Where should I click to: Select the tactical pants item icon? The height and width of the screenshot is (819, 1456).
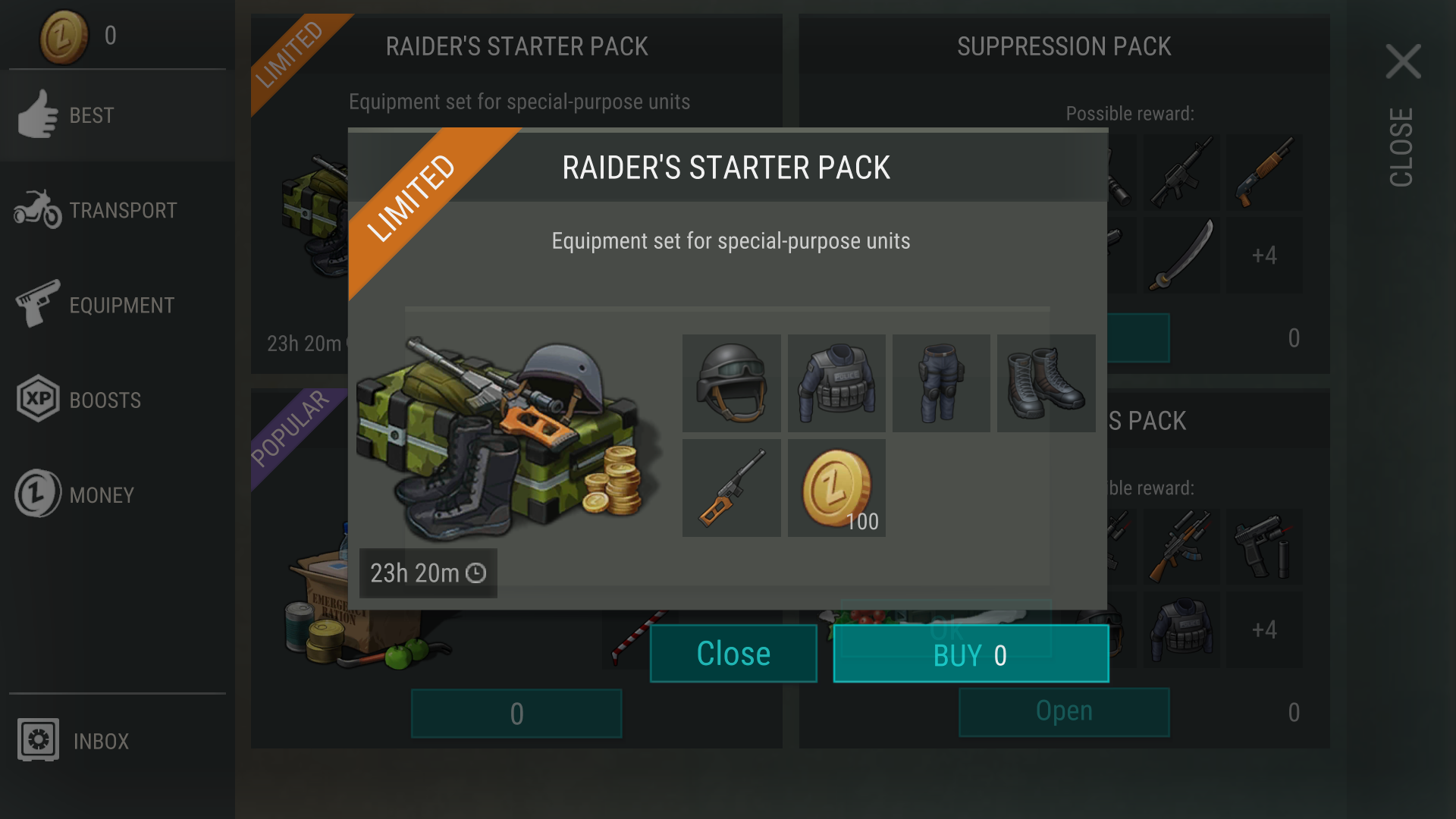click(x=941, y=383)
